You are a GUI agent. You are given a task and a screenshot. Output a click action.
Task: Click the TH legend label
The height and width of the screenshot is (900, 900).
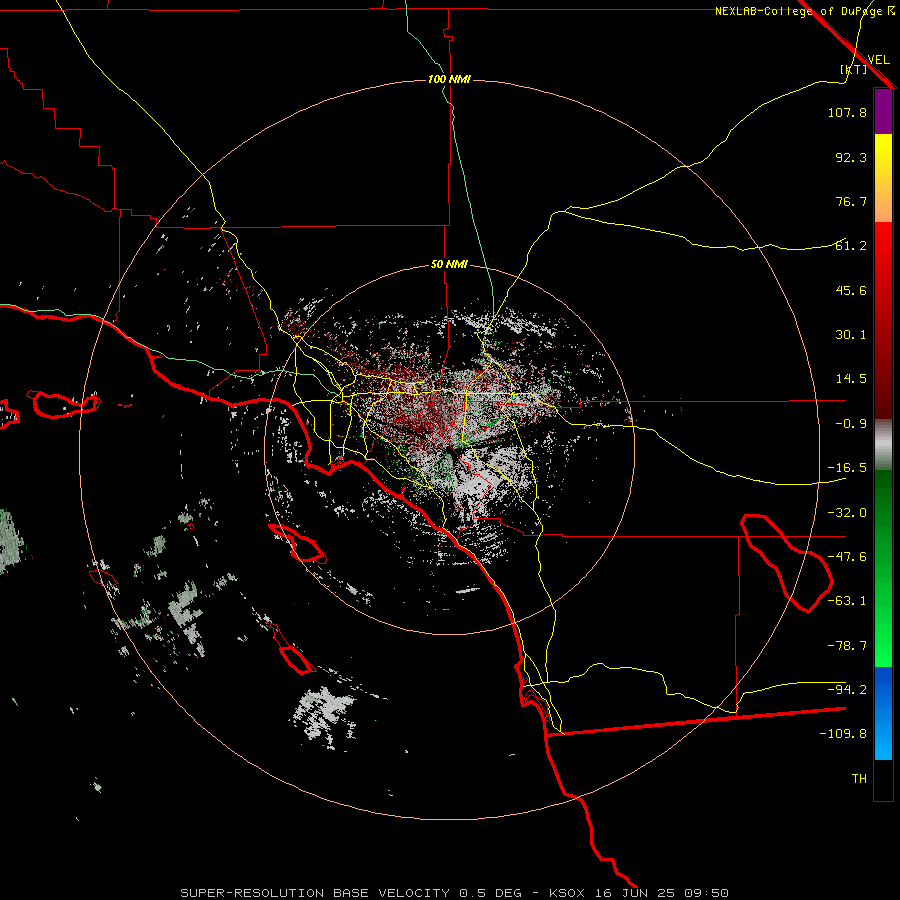pyautogui.click(x=859, y=779)
